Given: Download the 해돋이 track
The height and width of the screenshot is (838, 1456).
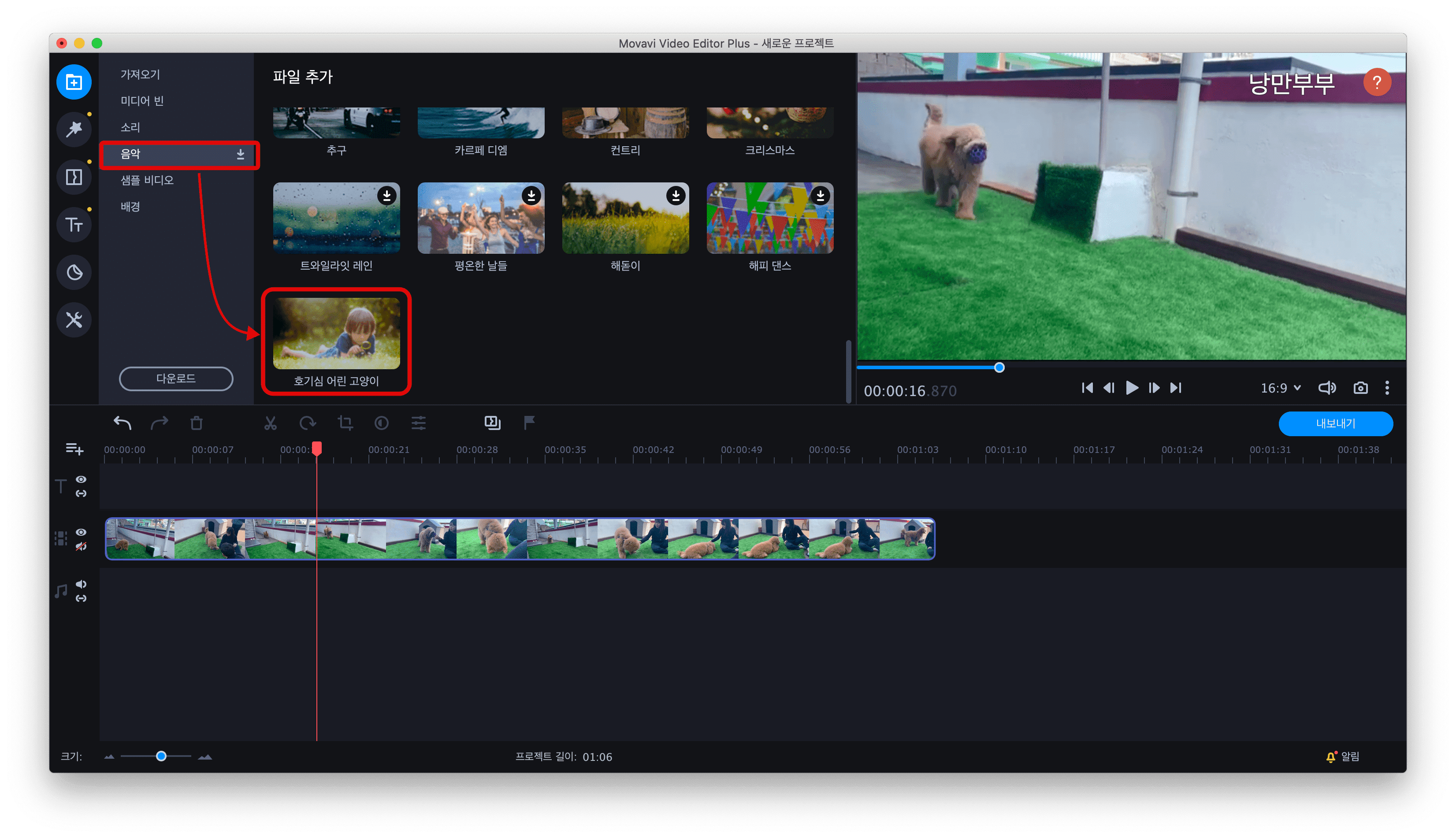Looking at the screenshot, I should (676, 196).
